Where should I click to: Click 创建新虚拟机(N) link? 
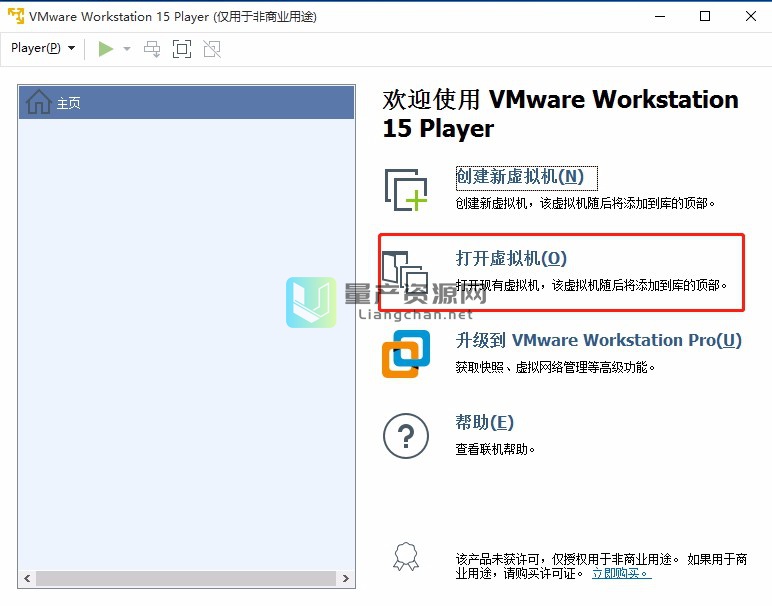click(x=520, y=176)
